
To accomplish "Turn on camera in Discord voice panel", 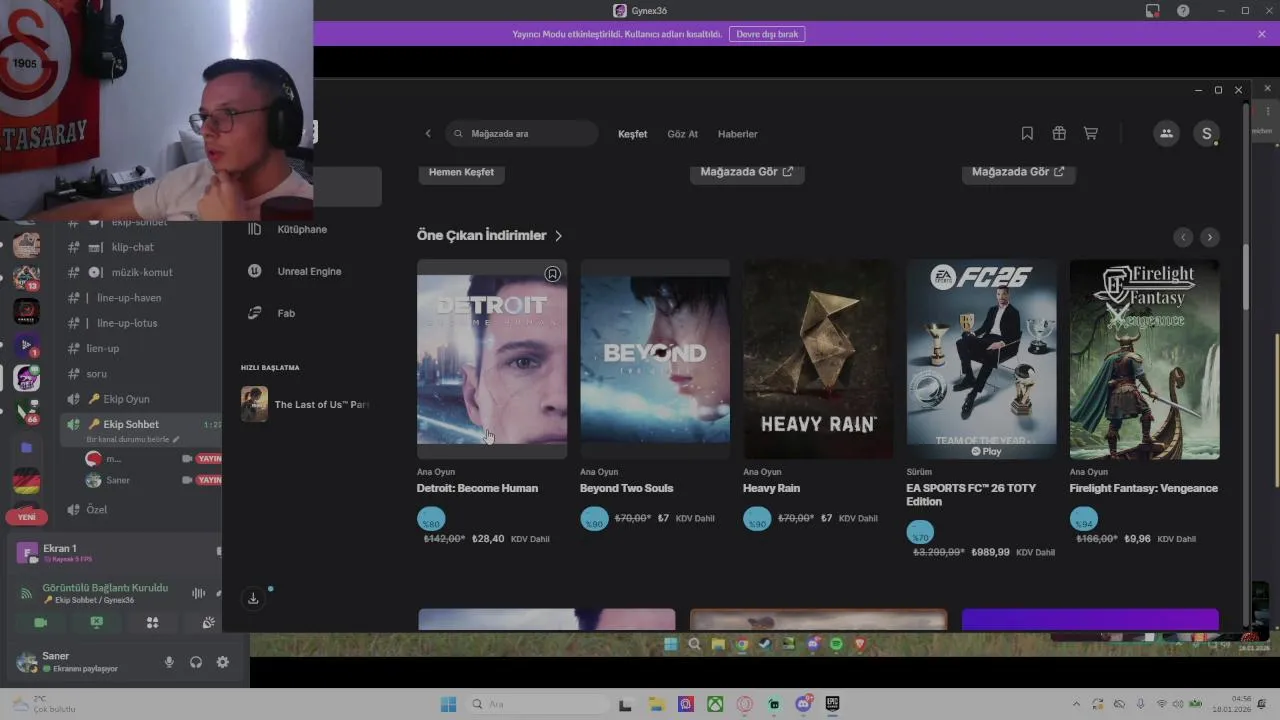I will coord(40,622).
